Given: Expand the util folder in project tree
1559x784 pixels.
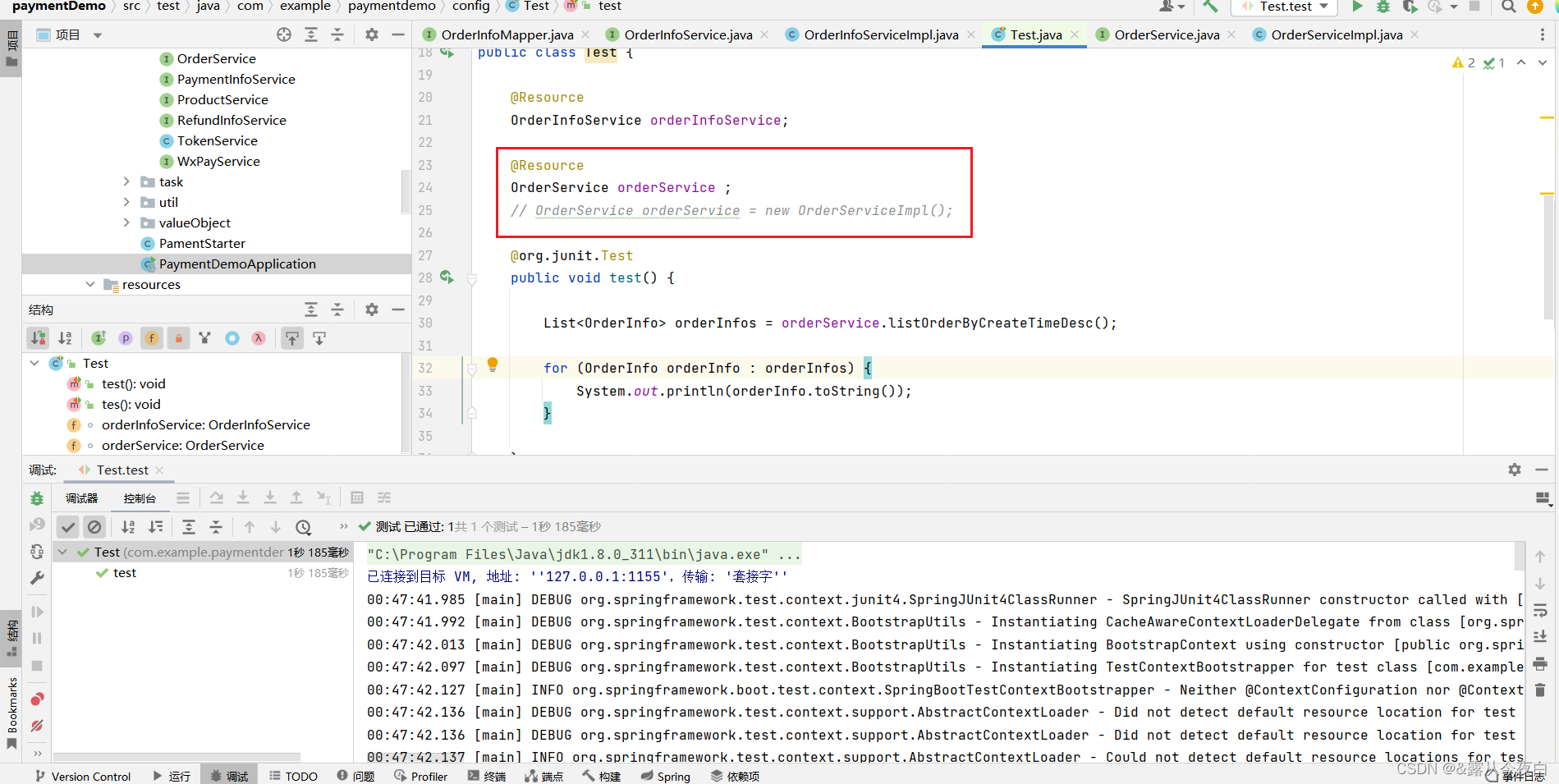Looking at the screenshot, I should pos(126,202).
